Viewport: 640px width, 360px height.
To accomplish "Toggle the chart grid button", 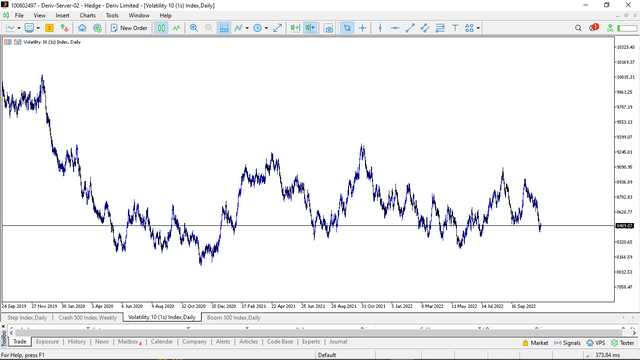I will pyautogui.click(x=224, y=28).
